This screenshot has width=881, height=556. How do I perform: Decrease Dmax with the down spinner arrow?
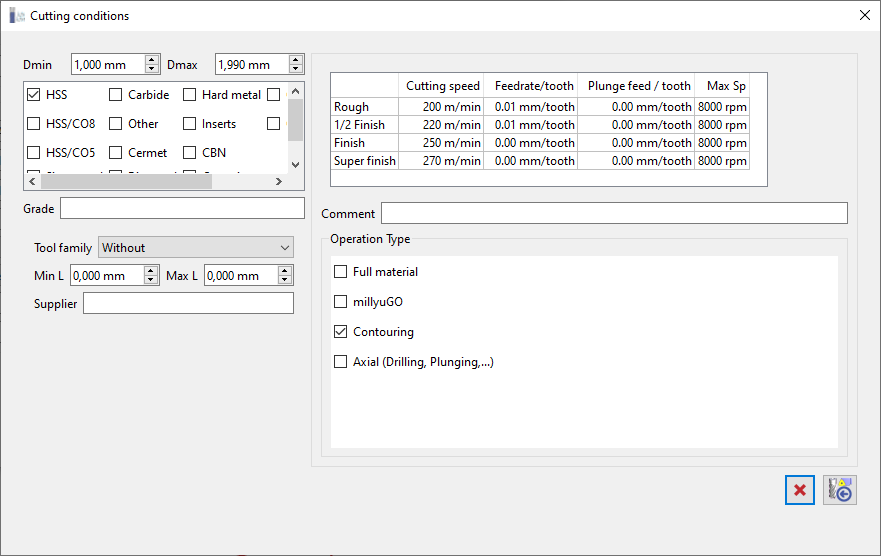point(296,70)
